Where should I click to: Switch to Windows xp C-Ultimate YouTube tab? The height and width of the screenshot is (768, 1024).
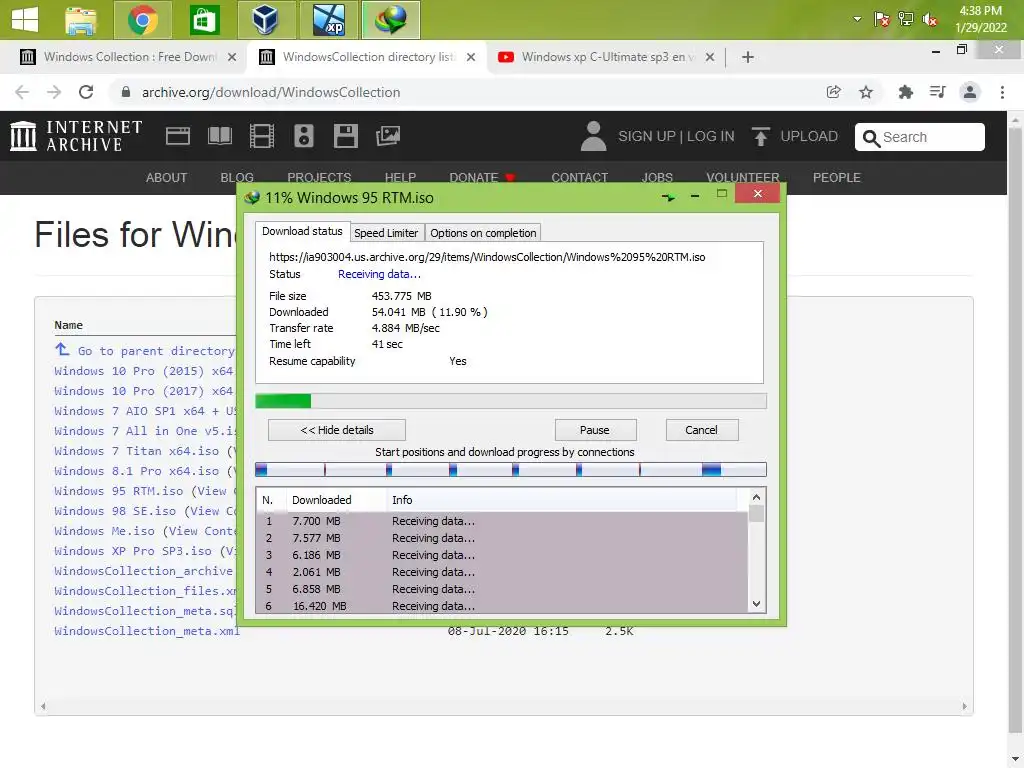[x=608, y=57]
